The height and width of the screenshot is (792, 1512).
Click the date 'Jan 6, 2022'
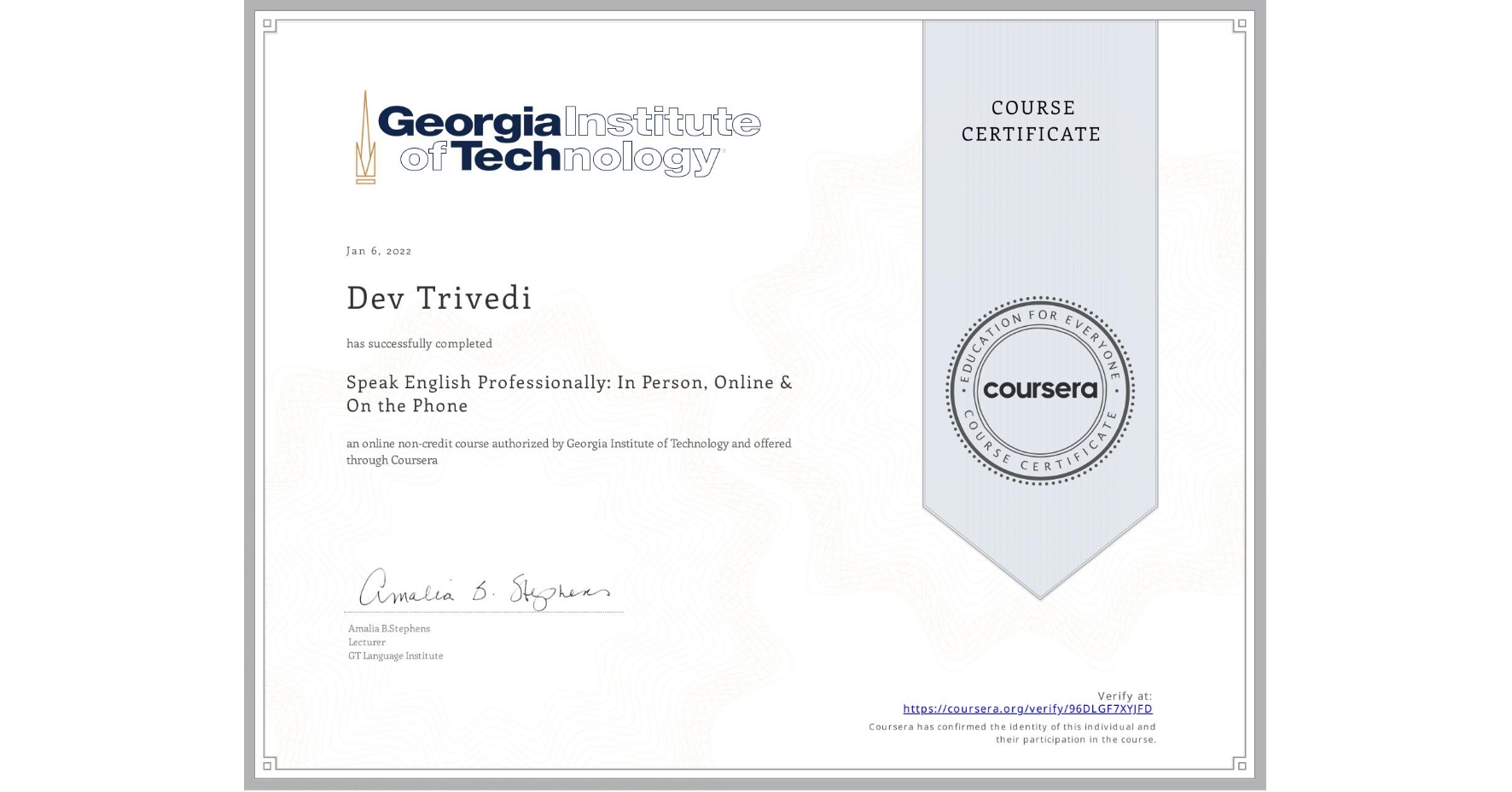(379, 251)
